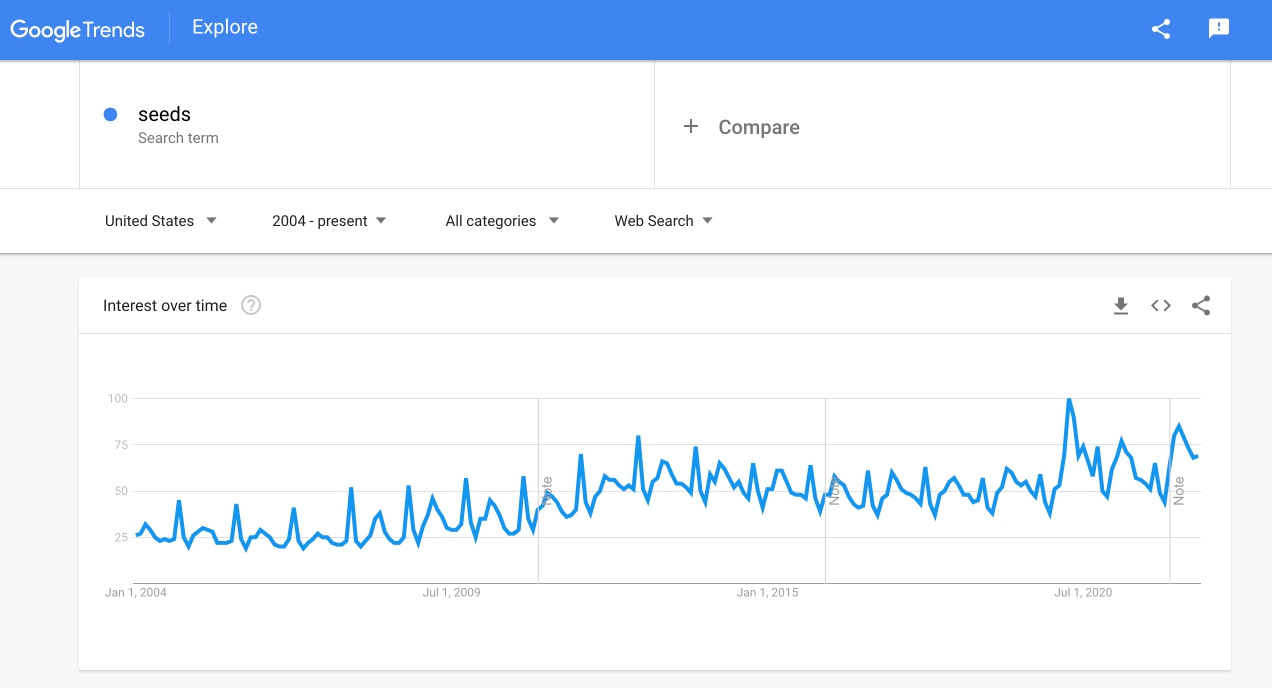Screen dimensions: 1272x688
Task: Open the embed code icon on chart
Action: tap(1161, 306)
